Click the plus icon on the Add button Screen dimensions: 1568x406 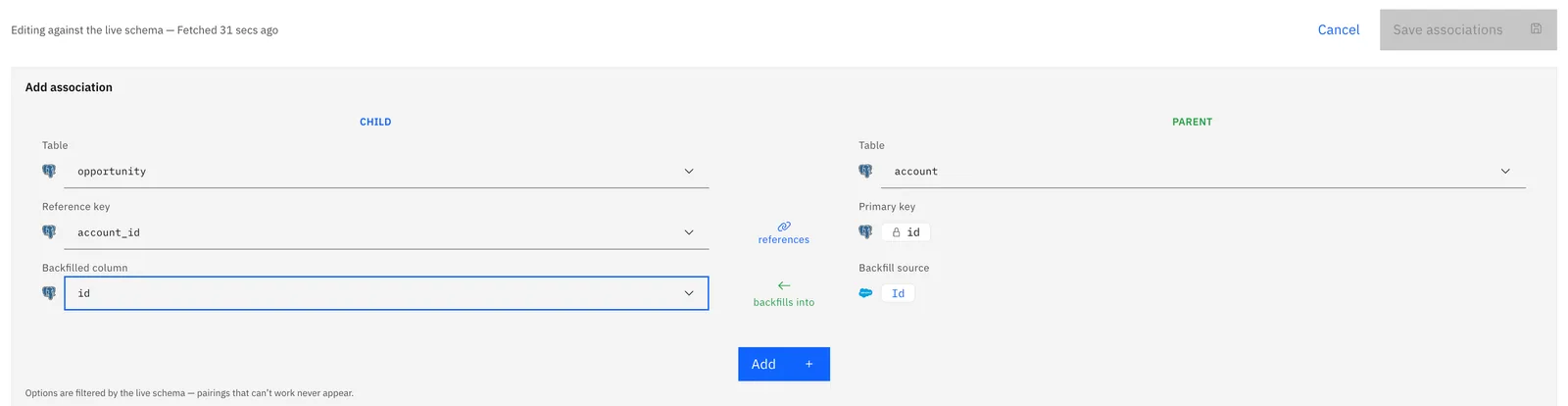pyautogui.click(x=808, y=364)
